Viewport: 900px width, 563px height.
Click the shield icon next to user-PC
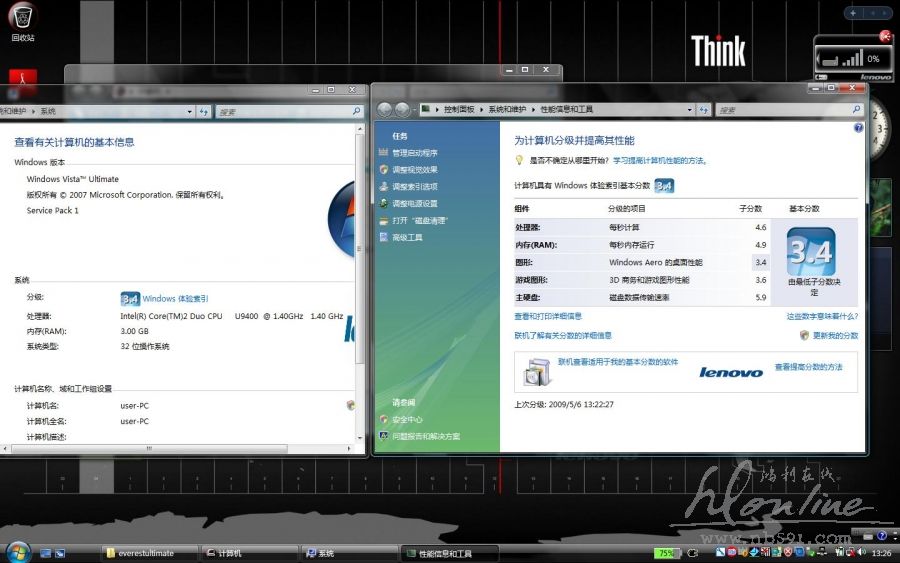[x=351, y=405]
